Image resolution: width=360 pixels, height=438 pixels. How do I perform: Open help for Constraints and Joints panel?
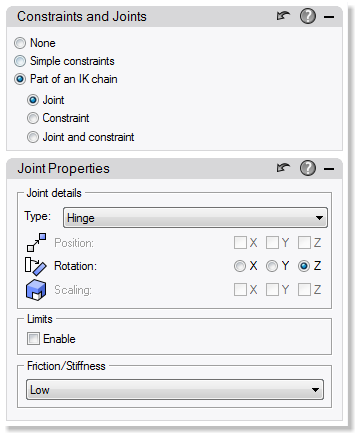(x=308, y=16)
